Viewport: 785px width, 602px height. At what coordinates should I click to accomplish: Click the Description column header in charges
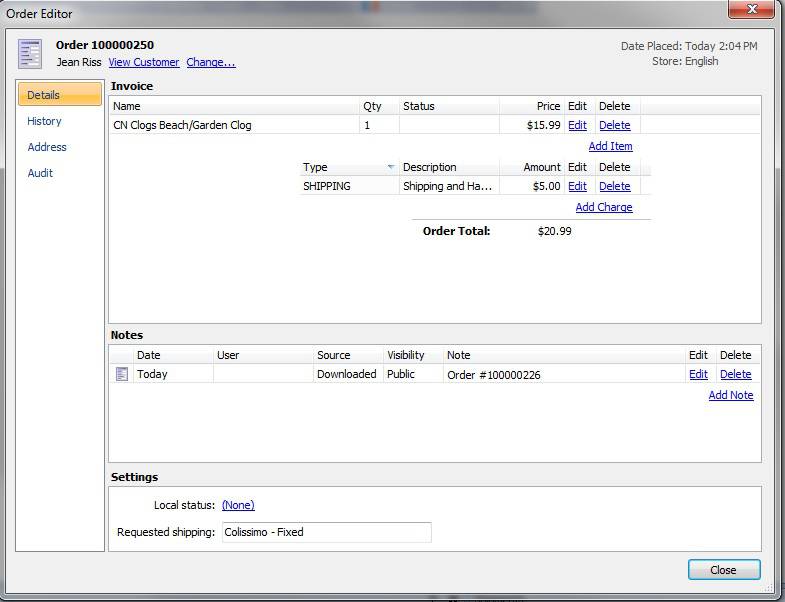pos(449,167)
